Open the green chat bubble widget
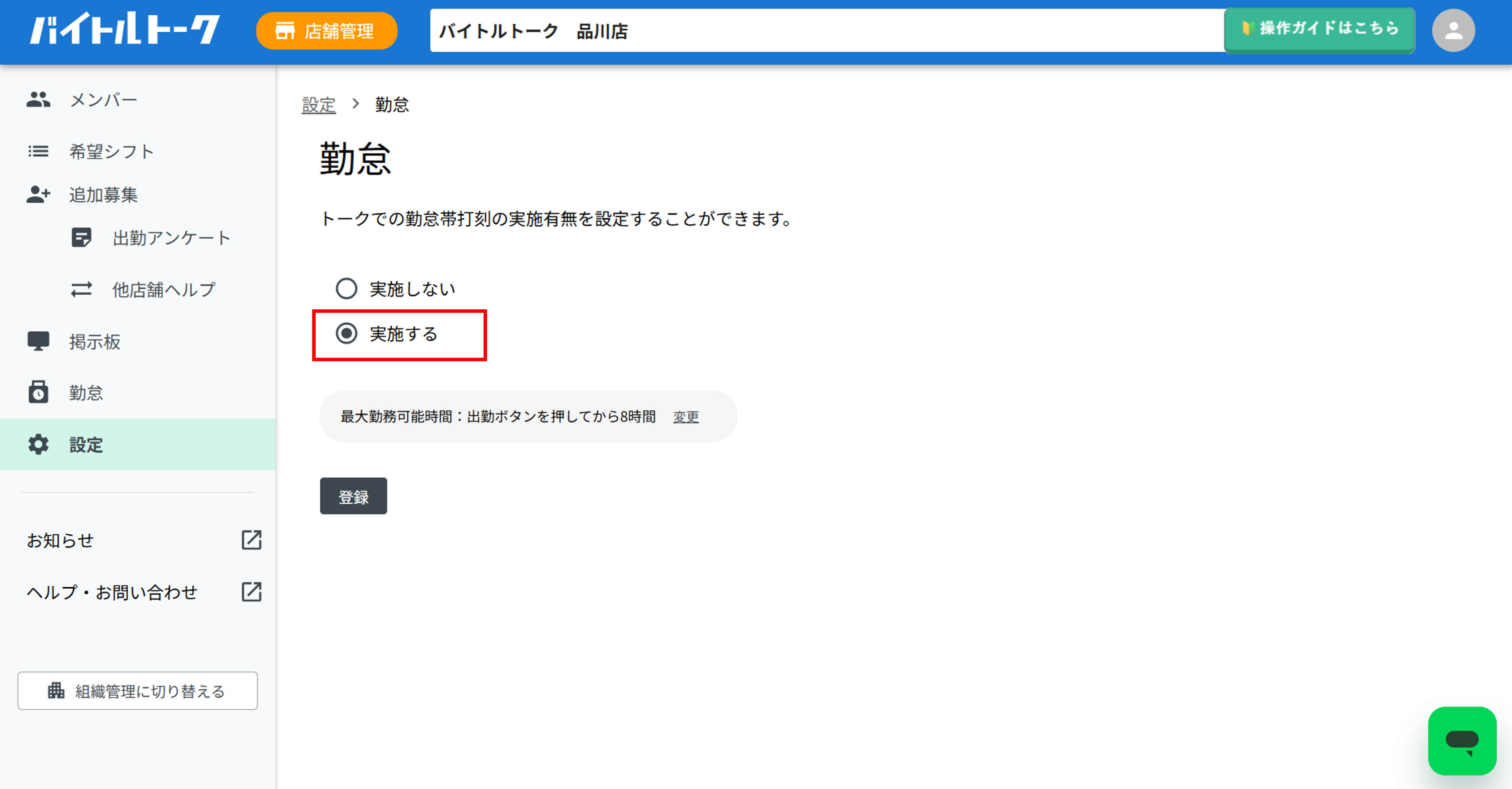Screen dimensions: 1512x789 click(1462, 741)
